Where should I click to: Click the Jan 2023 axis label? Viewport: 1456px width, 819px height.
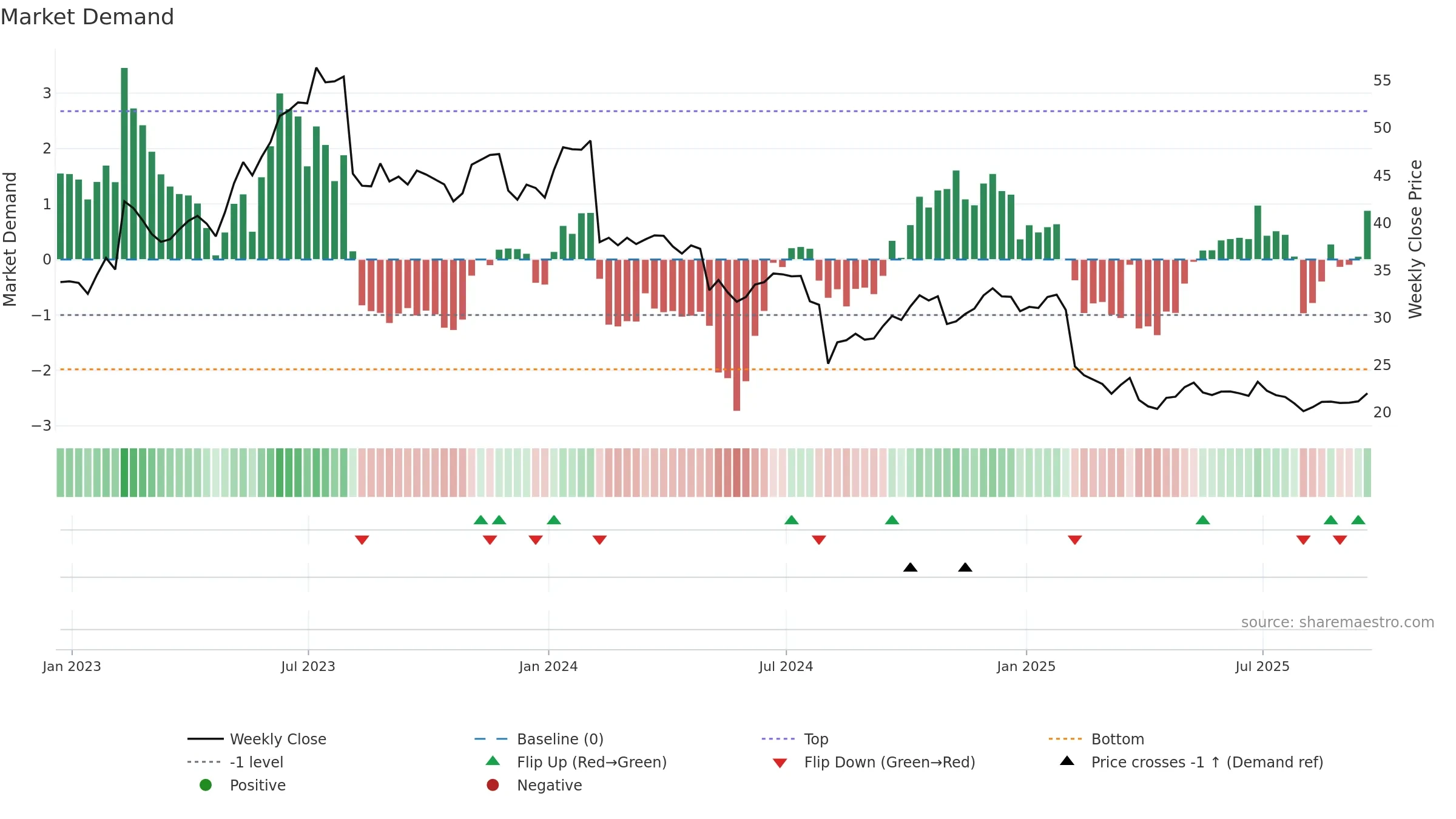click(72, 666)
